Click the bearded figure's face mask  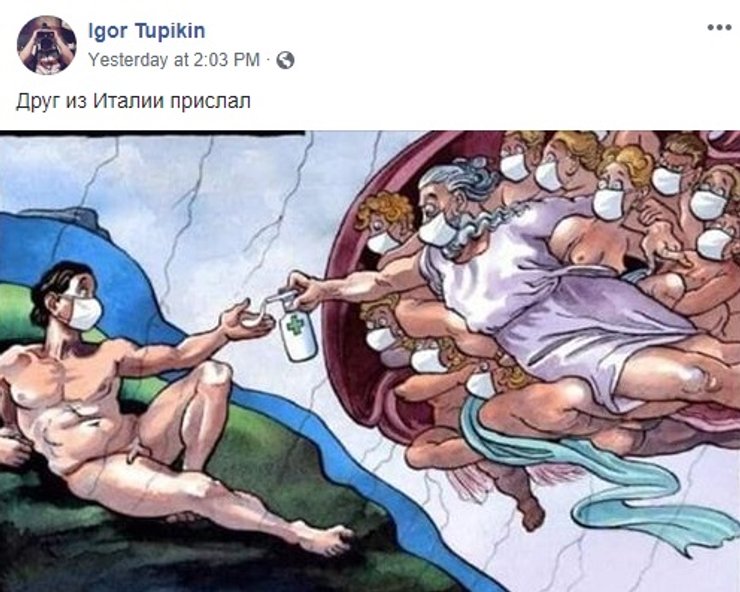pyautogui.click(x=439, y=230)
